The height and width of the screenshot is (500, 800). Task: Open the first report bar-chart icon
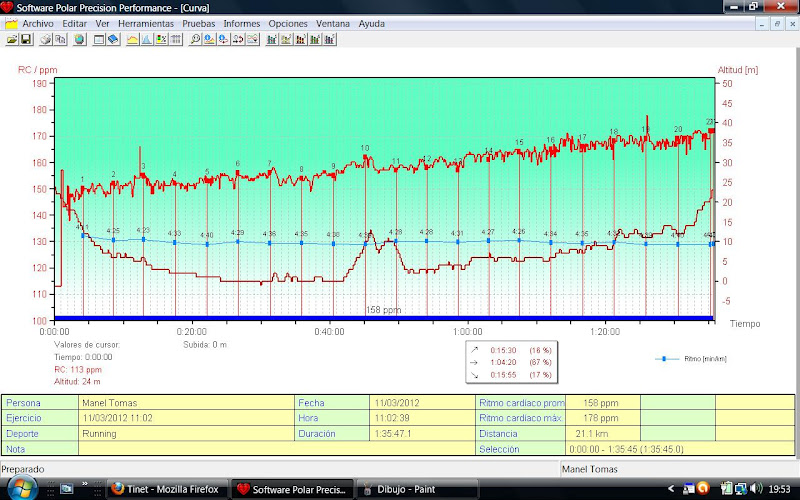click(272, 39)
